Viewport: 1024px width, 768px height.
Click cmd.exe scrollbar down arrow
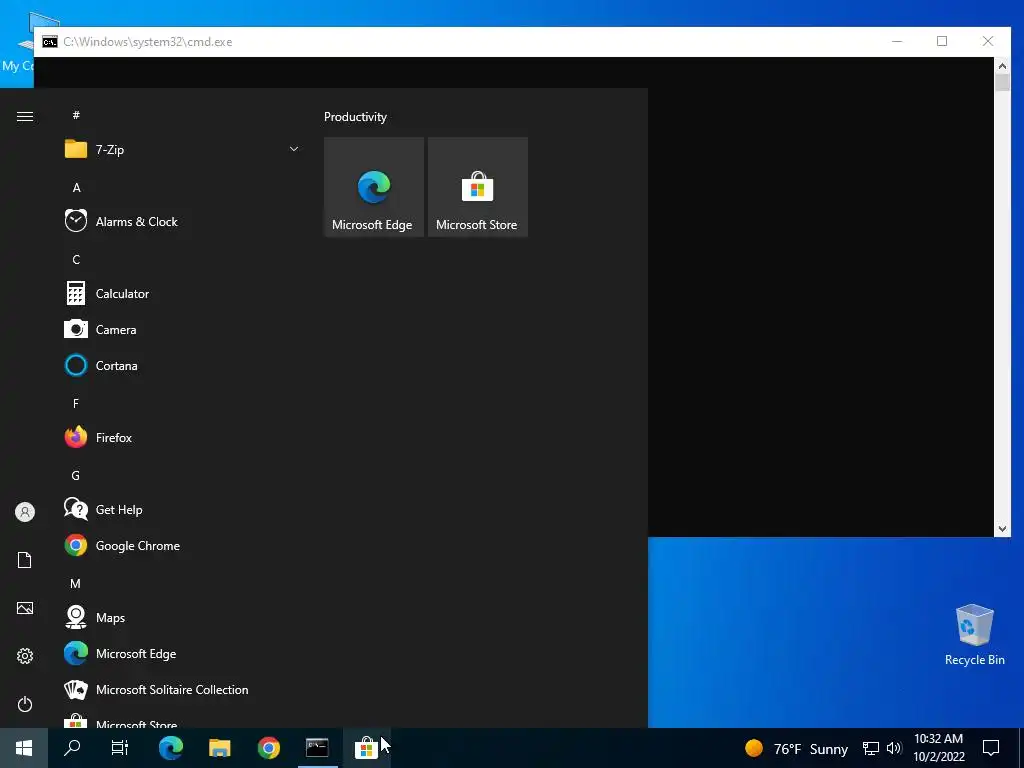[1002, 529]
